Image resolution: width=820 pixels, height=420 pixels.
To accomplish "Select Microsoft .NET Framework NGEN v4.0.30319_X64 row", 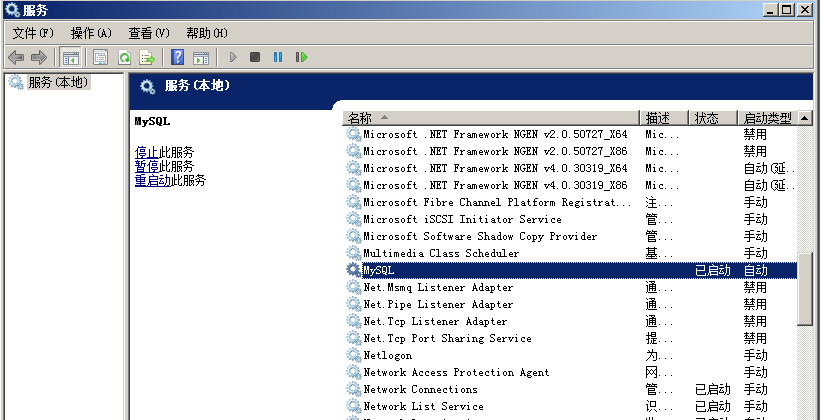I will (571, 168).
